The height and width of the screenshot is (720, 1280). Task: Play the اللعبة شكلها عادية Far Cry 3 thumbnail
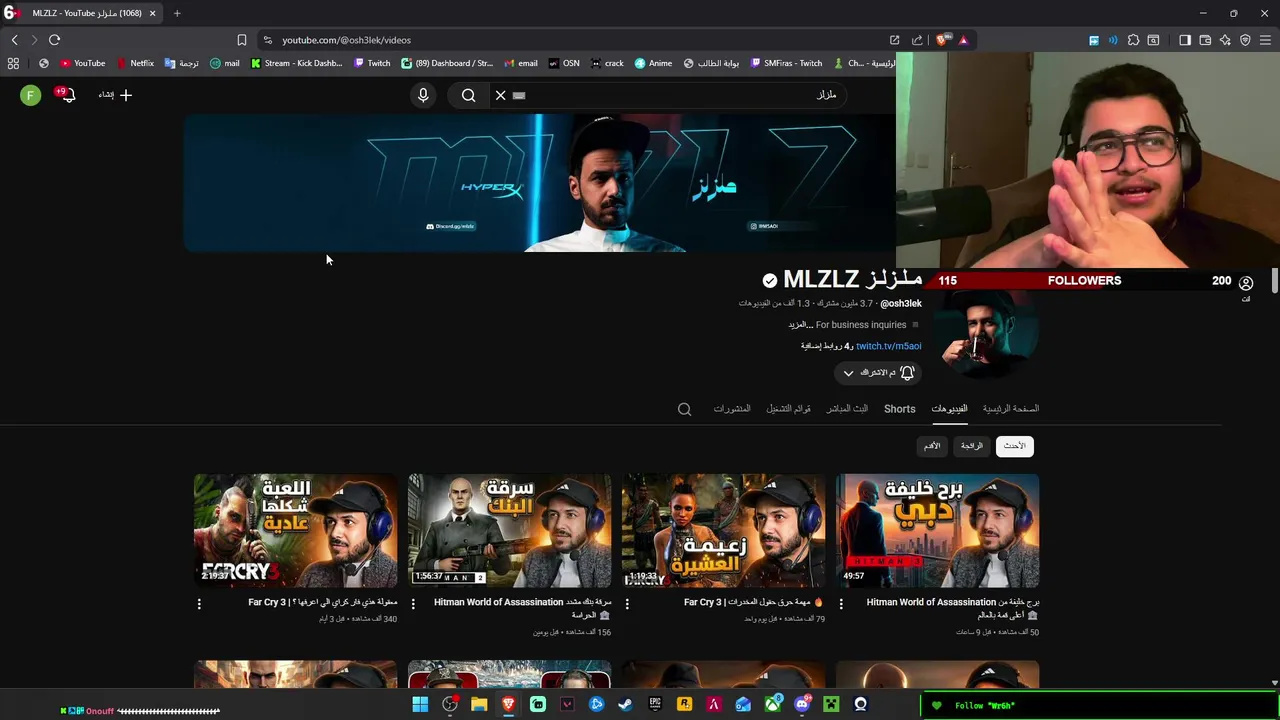(x=295, y=530)
